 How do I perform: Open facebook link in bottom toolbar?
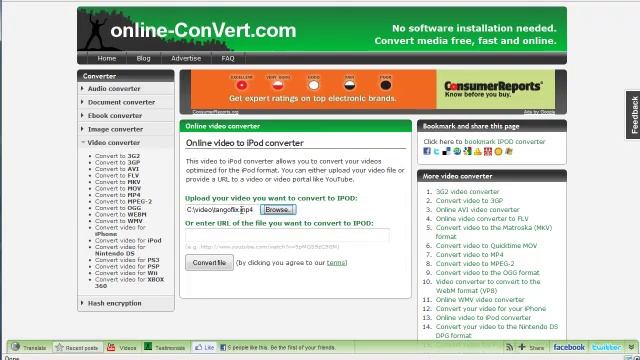coord(569,347)
